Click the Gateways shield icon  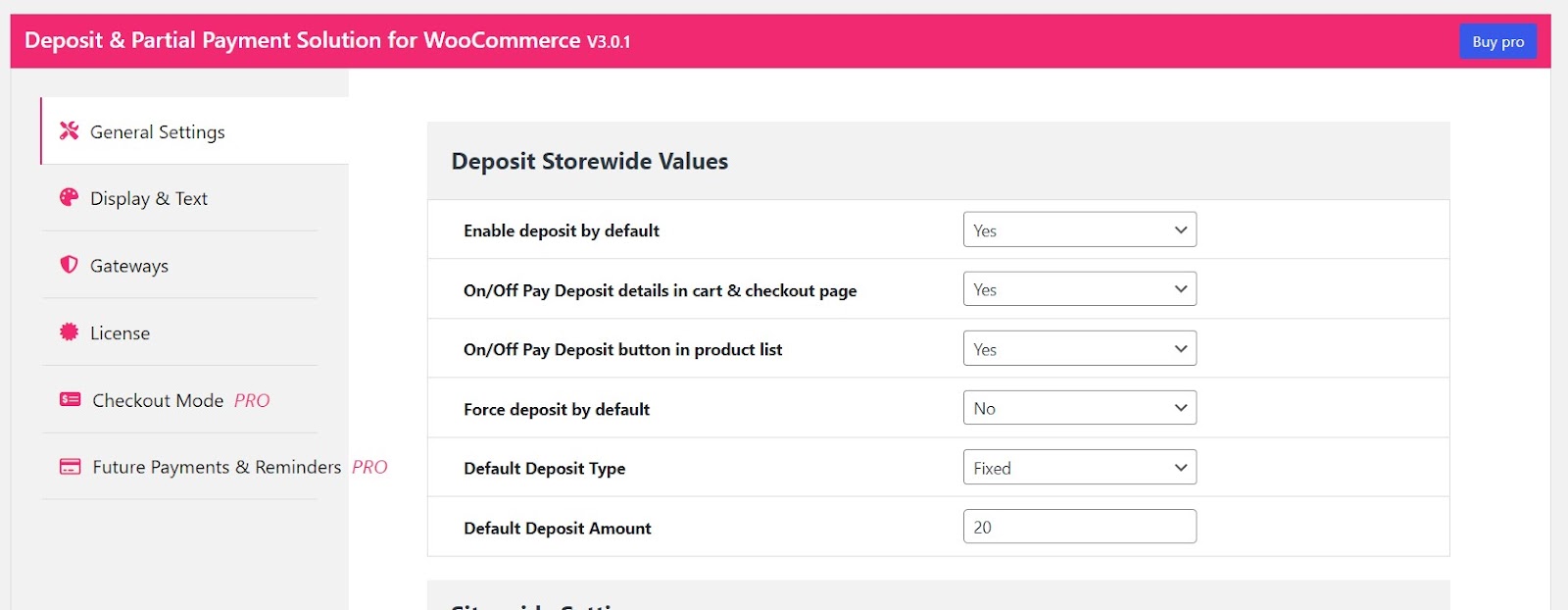click(69, 265)
